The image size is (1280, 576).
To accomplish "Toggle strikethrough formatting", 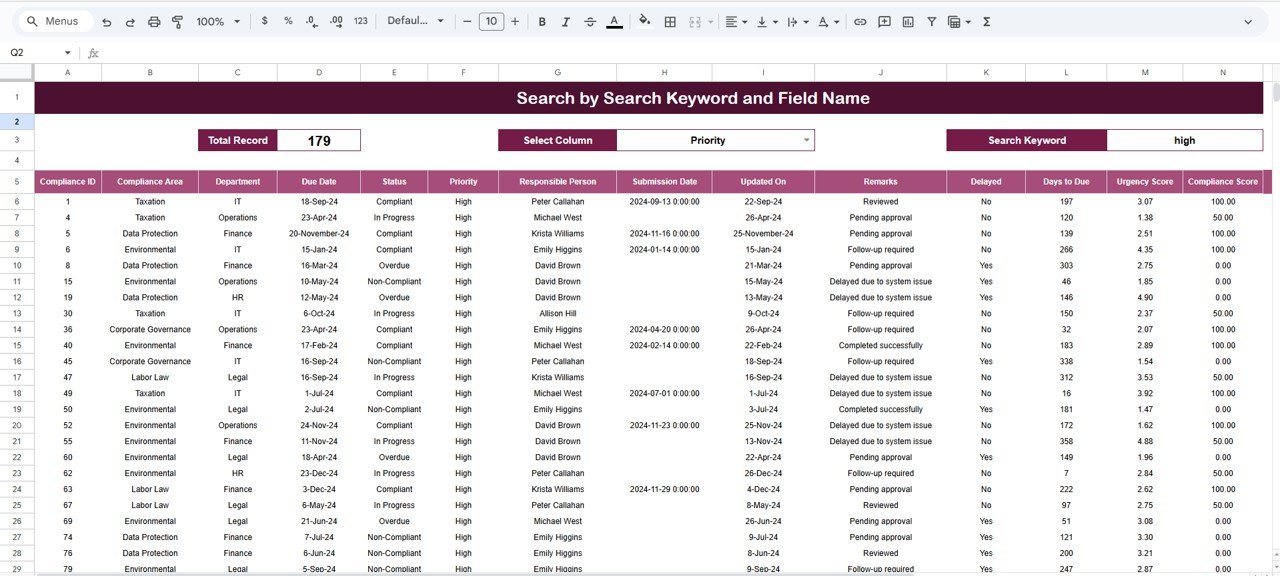I will point(589,21).
